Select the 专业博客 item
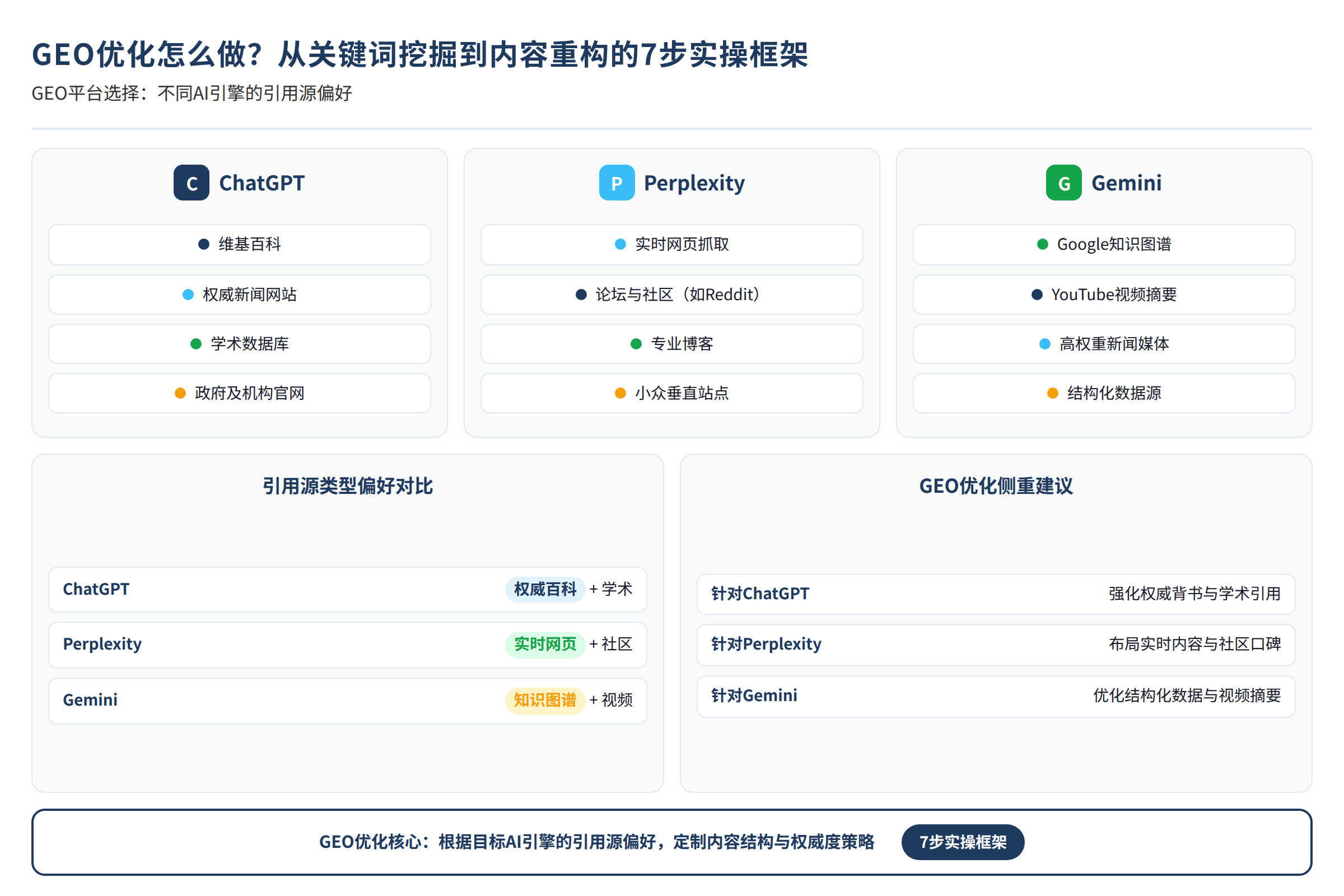 (x=671, y=344)
